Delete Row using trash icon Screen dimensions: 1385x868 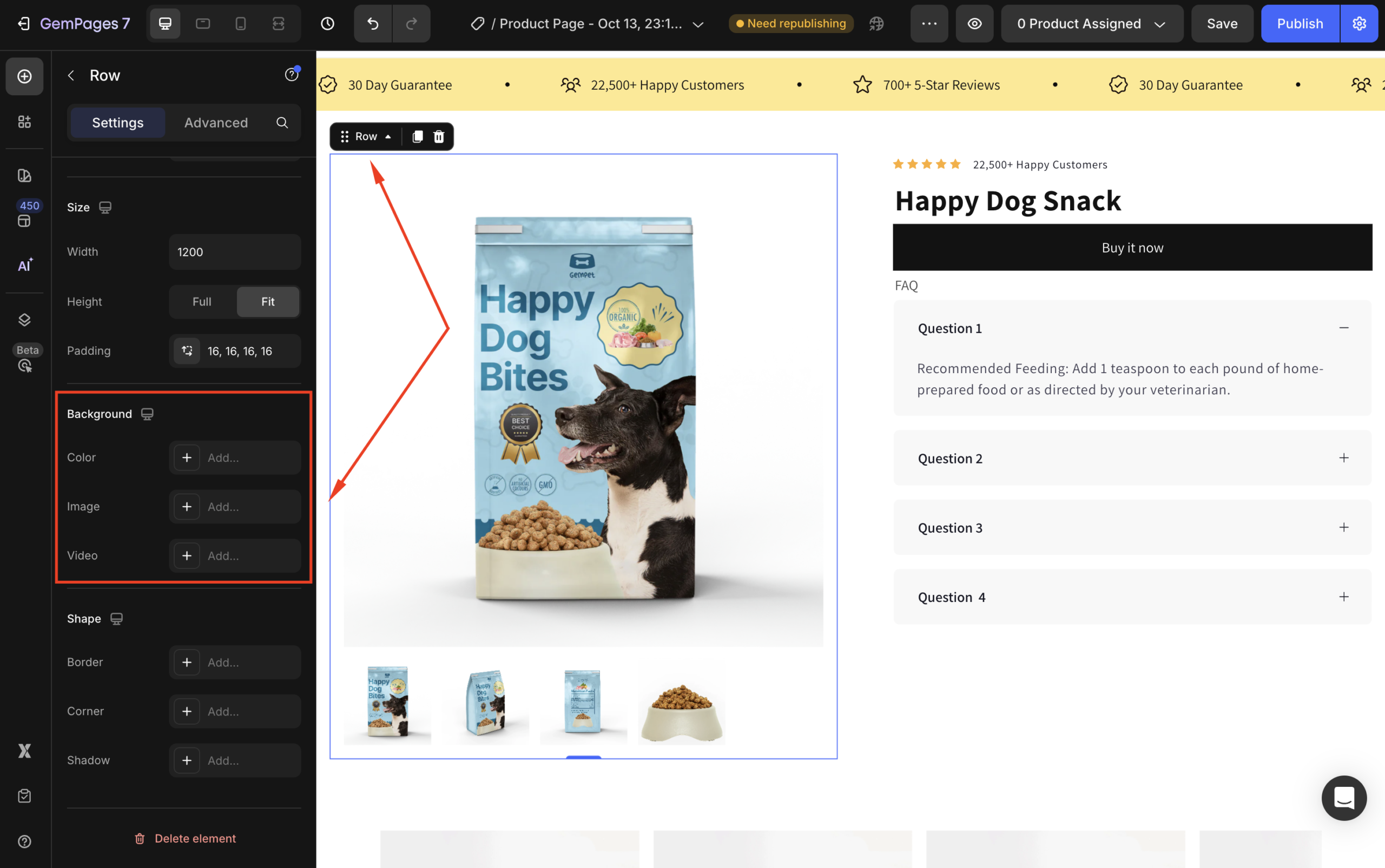[x=439, y=137]
